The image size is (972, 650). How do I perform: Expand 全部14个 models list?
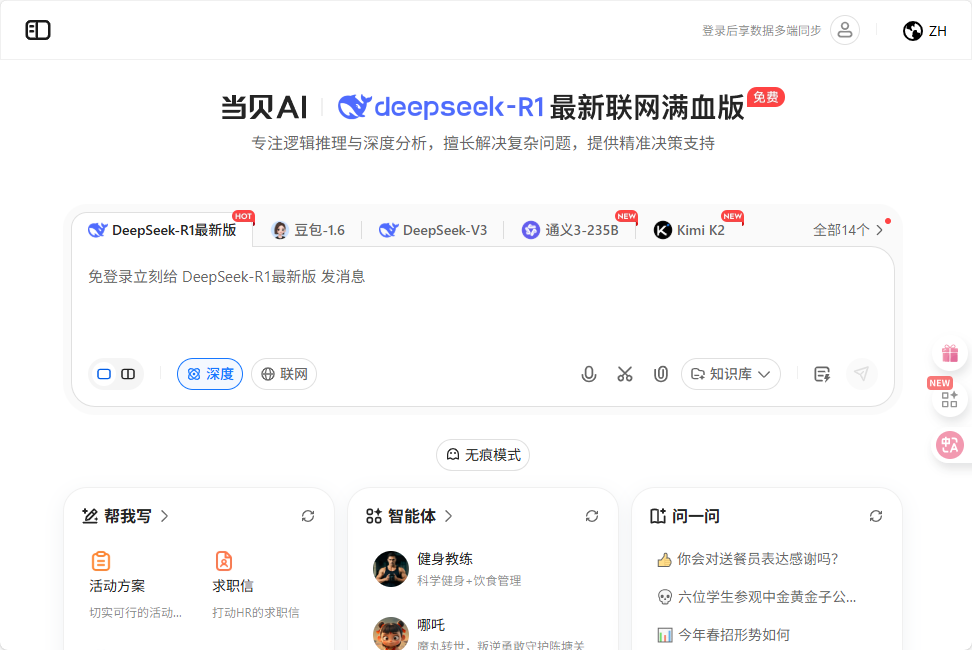[848, 230]
